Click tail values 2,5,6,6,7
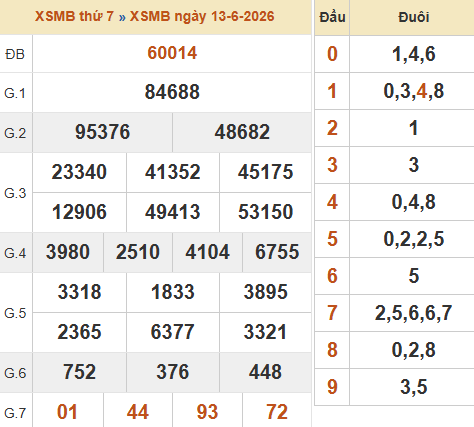Screen dimensions: 474x427 coord(413,313)
